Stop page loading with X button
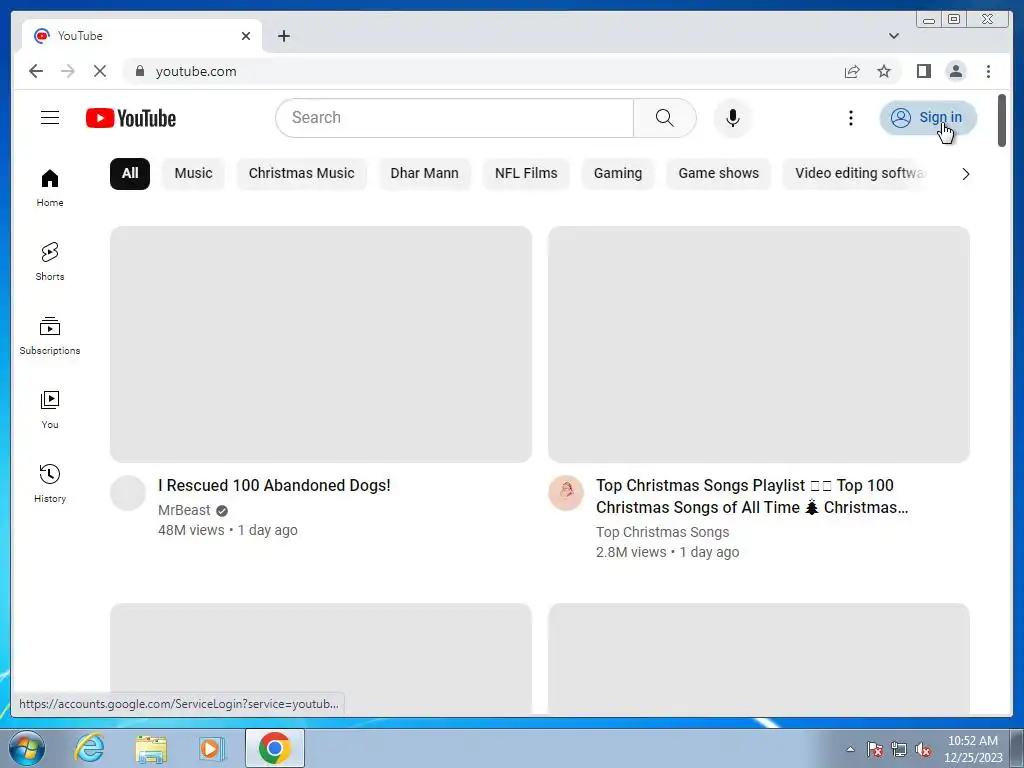1024x768 pixels. pos(99,71)
